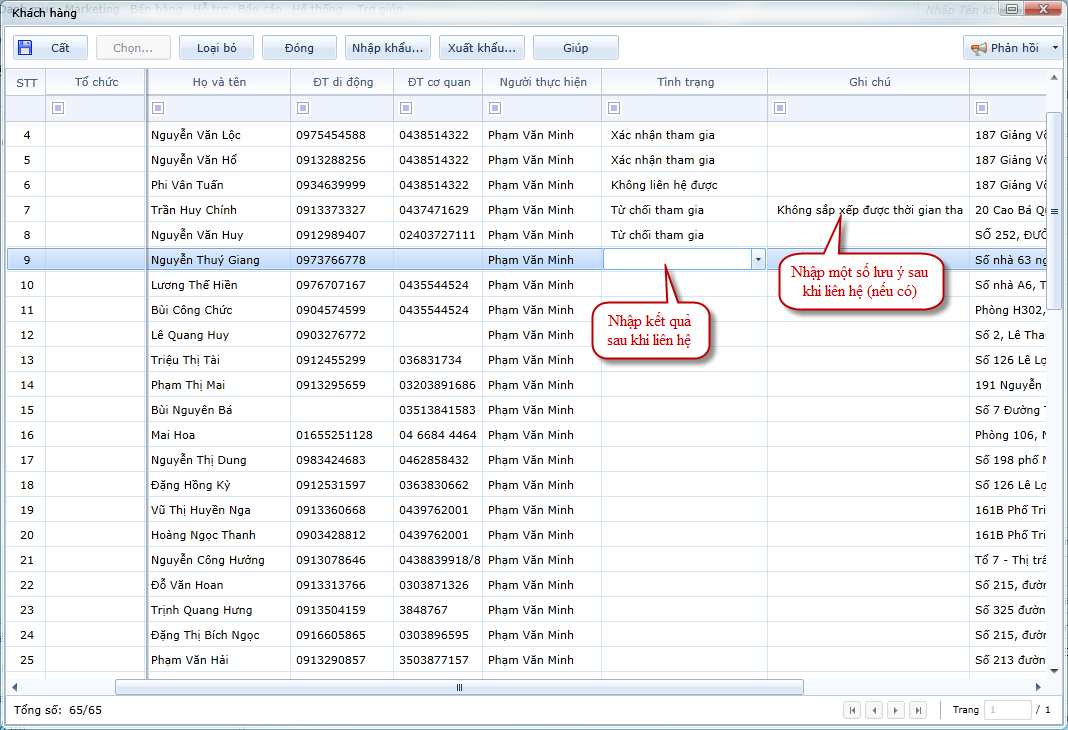Click the horizontal scrollbar thumb
Viewport: 1068px width, 730px height.
459,687
